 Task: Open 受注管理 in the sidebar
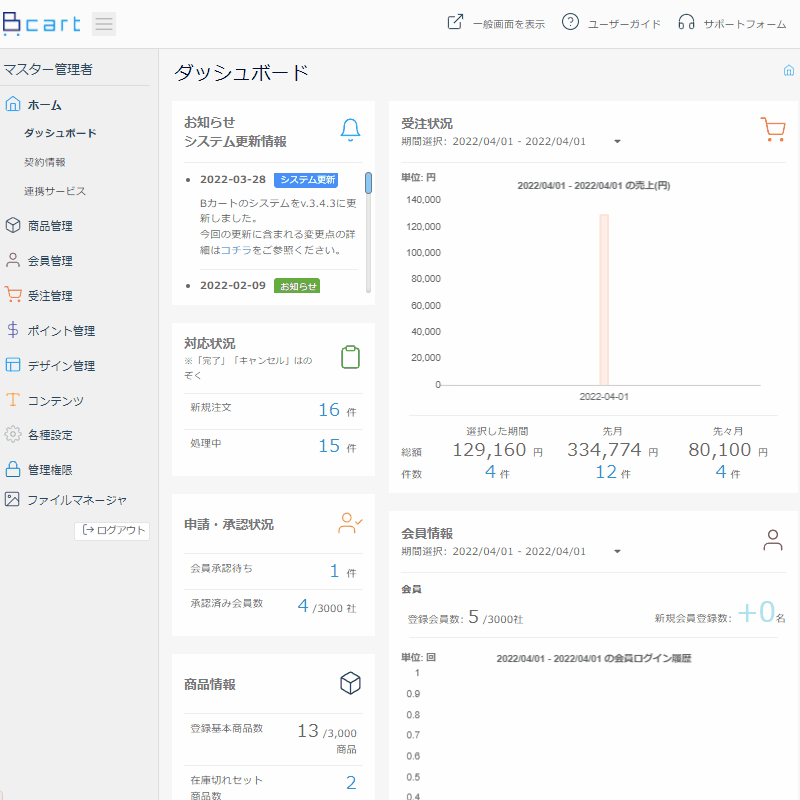(50, 295)
